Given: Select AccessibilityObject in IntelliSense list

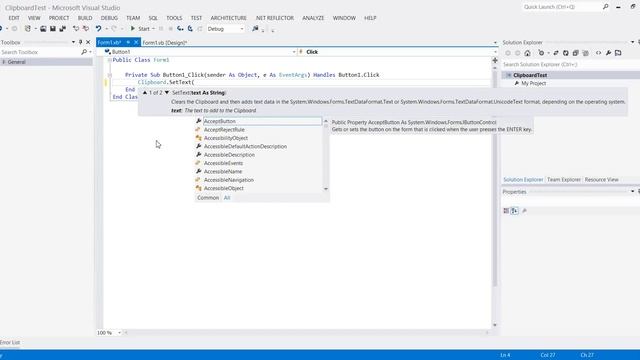Looking at the screenshot, I should click(x=226, y=138).
